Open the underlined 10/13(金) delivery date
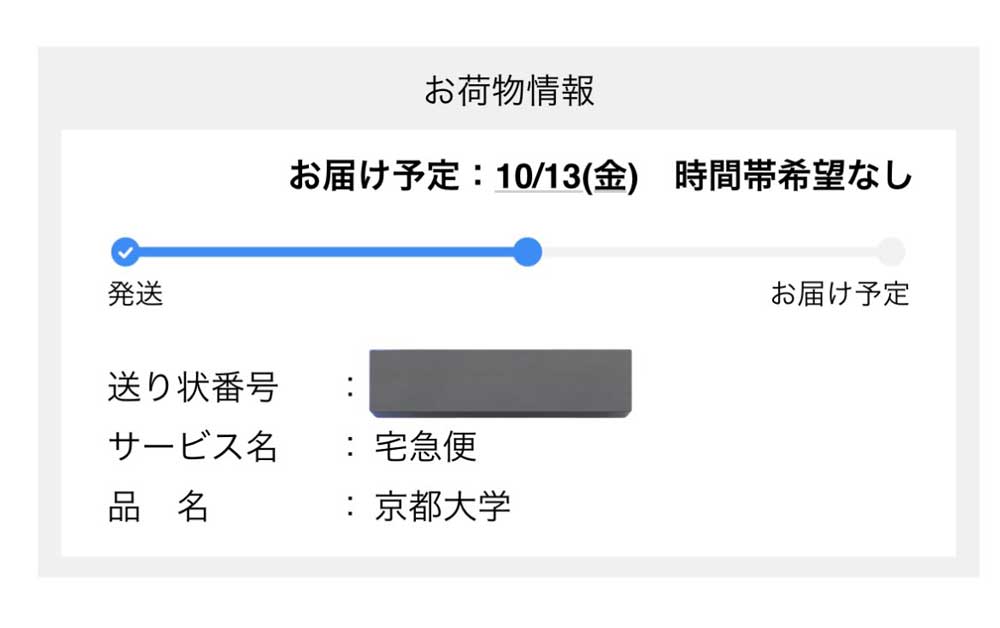The image size is (1000, 628). point(566,177)
